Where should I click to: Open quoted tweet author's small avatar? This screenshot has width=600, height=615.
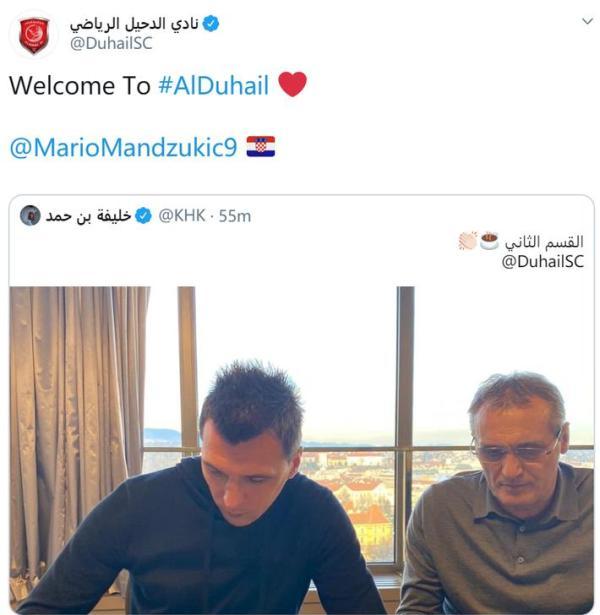click(x=30, y=215)
